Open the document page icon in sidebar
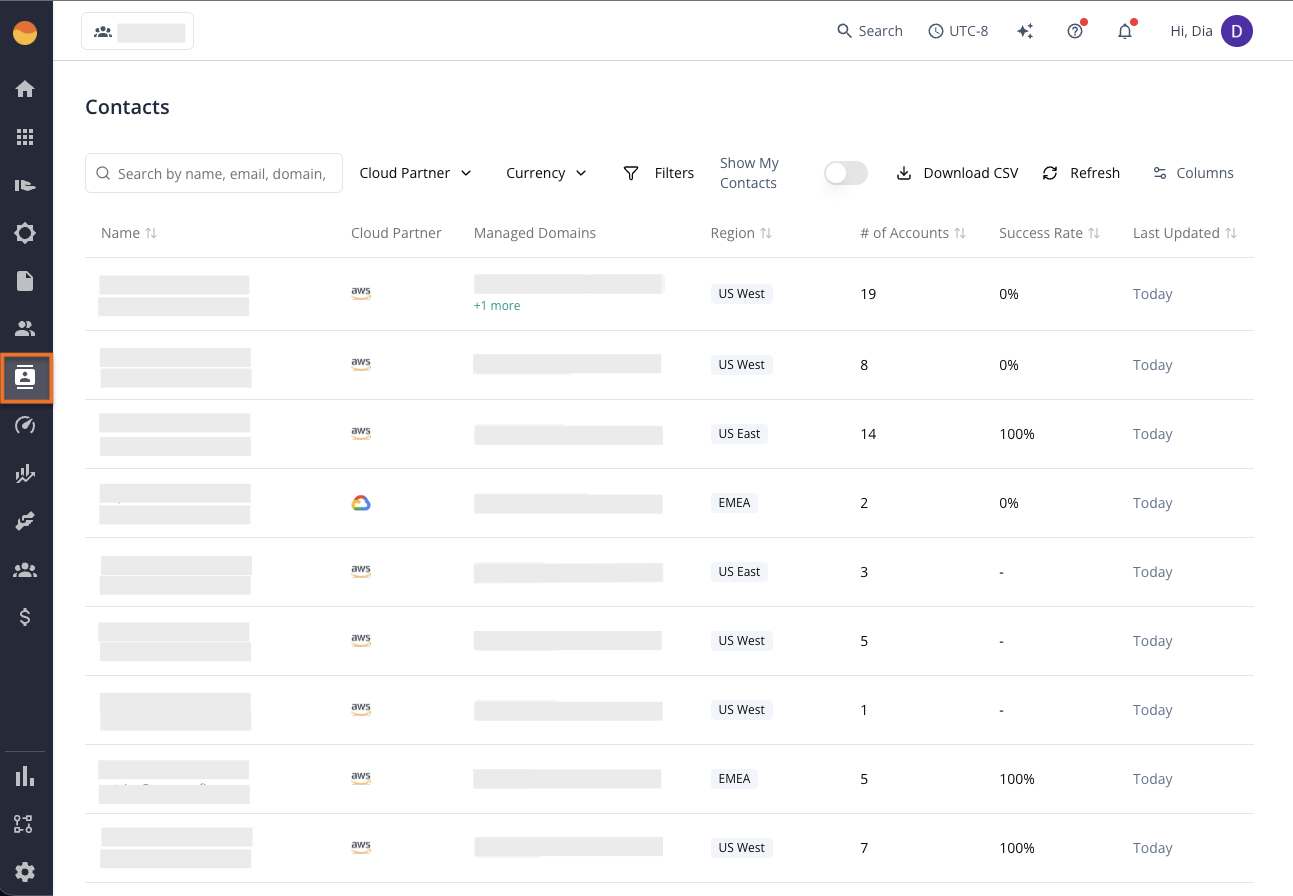The image size is (1293, 896). point(25,281)
